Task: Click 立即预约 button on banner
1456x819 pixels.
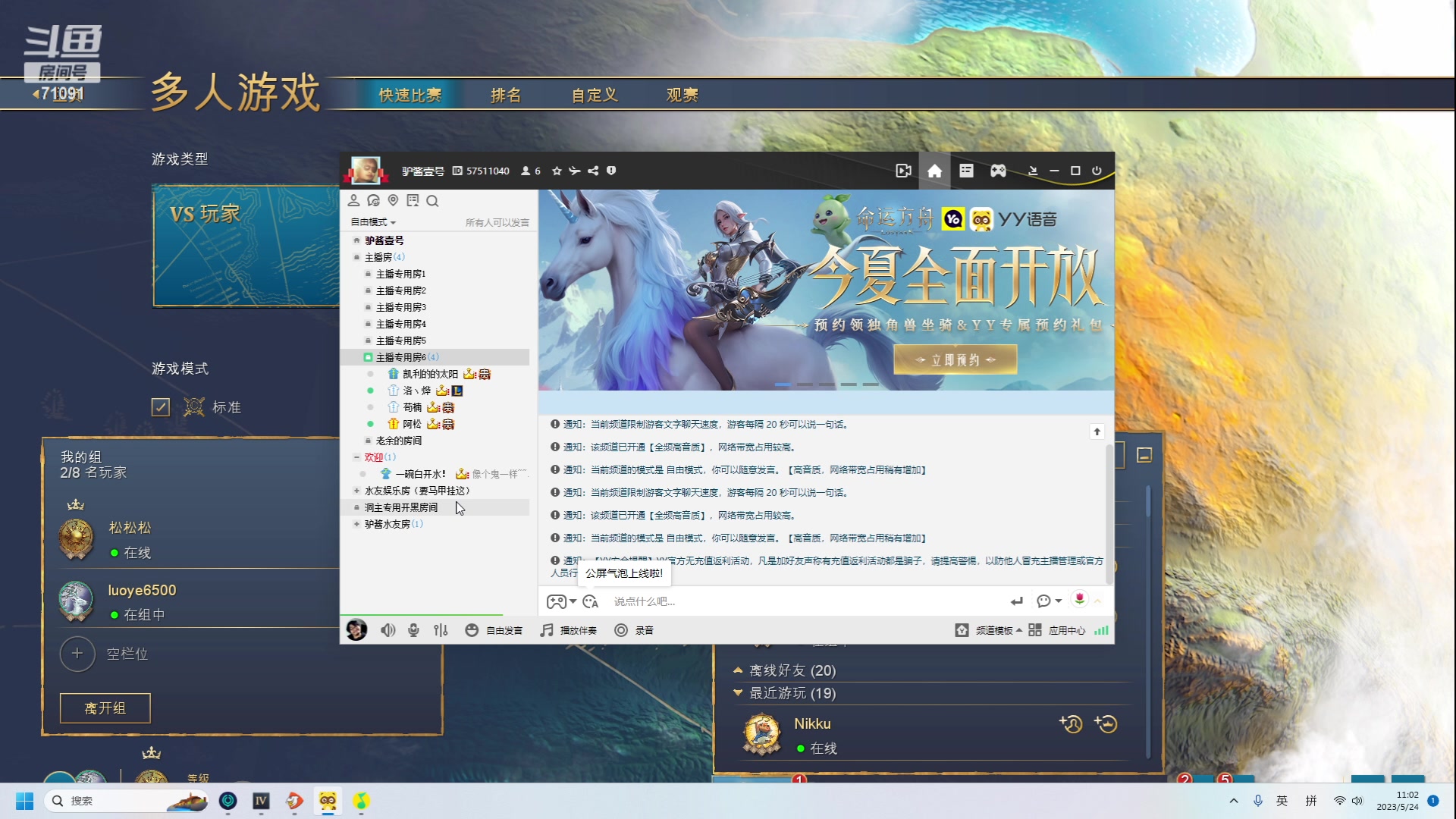Action: (x=955, y=360)
